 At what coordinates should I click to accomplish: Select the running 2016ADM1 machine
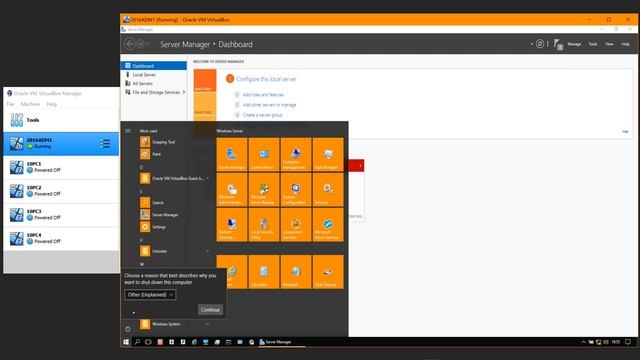pos(61,144)
